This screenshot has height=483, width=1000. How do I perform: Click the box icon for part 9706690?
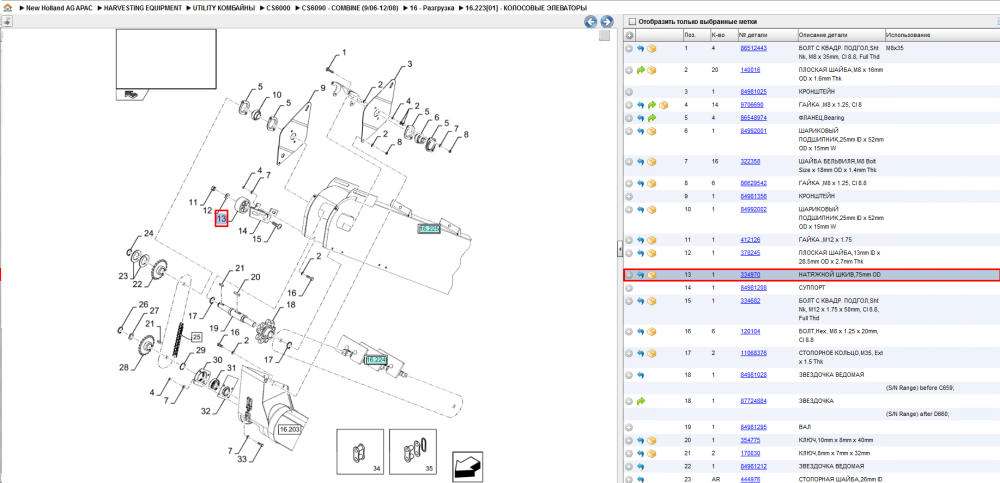coord(663,105)
